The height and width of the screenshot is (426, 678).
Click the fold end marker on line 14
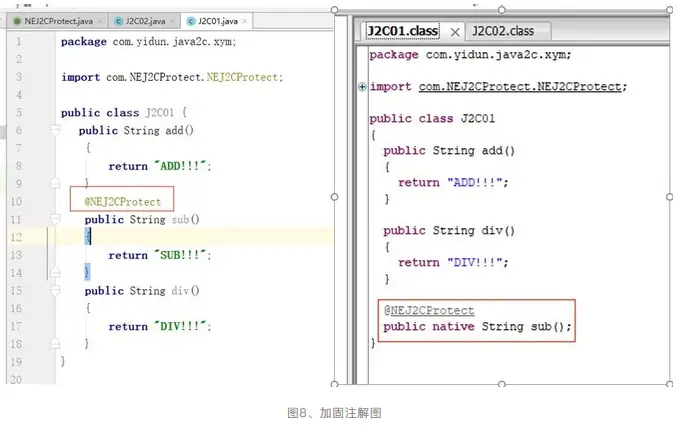coord(55,272)
